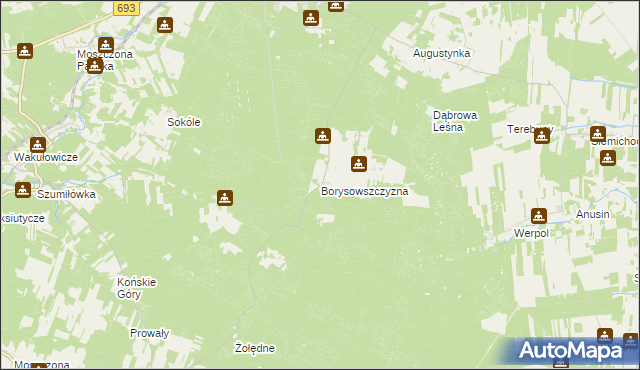Click the Augustynka place label
Screen dimensions: 640x370
[x=441, y=53]
